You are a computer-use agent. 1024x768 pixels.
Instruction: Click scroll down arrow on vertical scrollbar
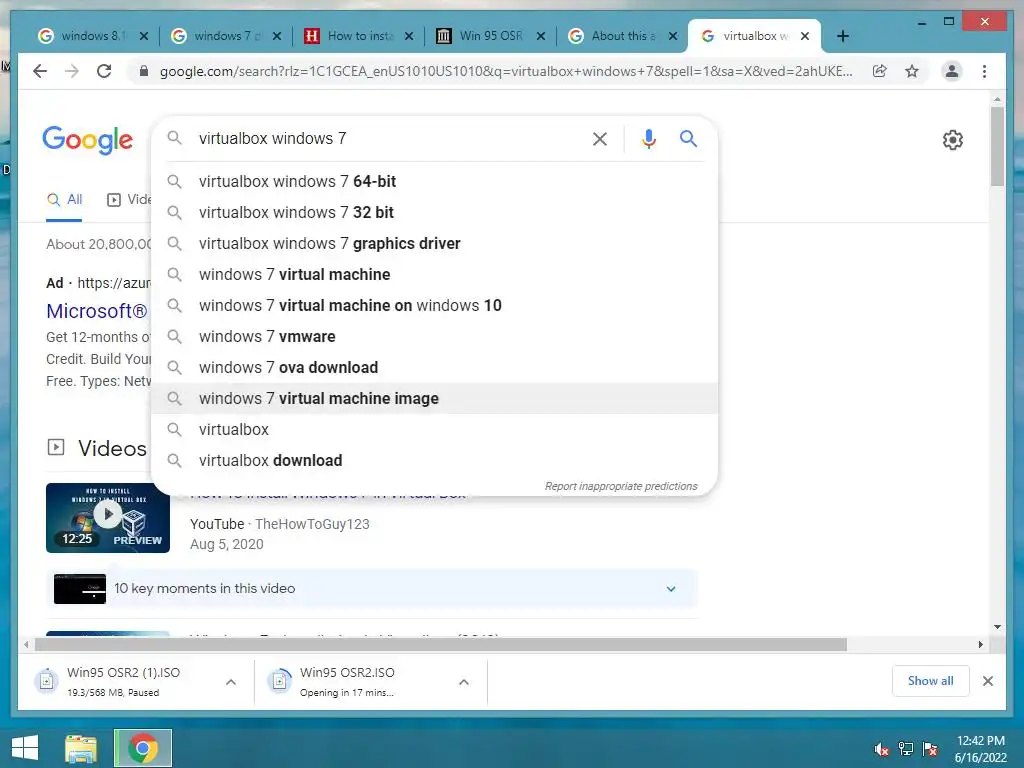pos(997,627)
